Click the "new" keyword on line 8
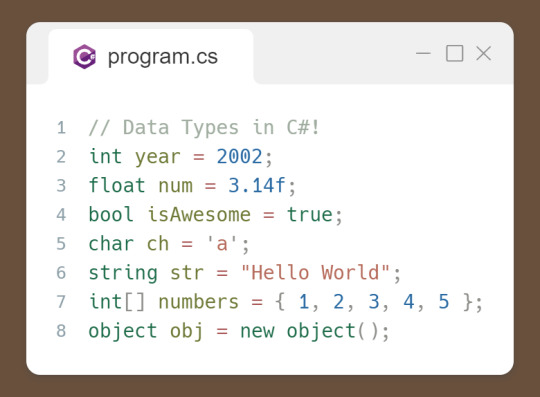This screenshot has height=397, width=540. tap(257, 332)
